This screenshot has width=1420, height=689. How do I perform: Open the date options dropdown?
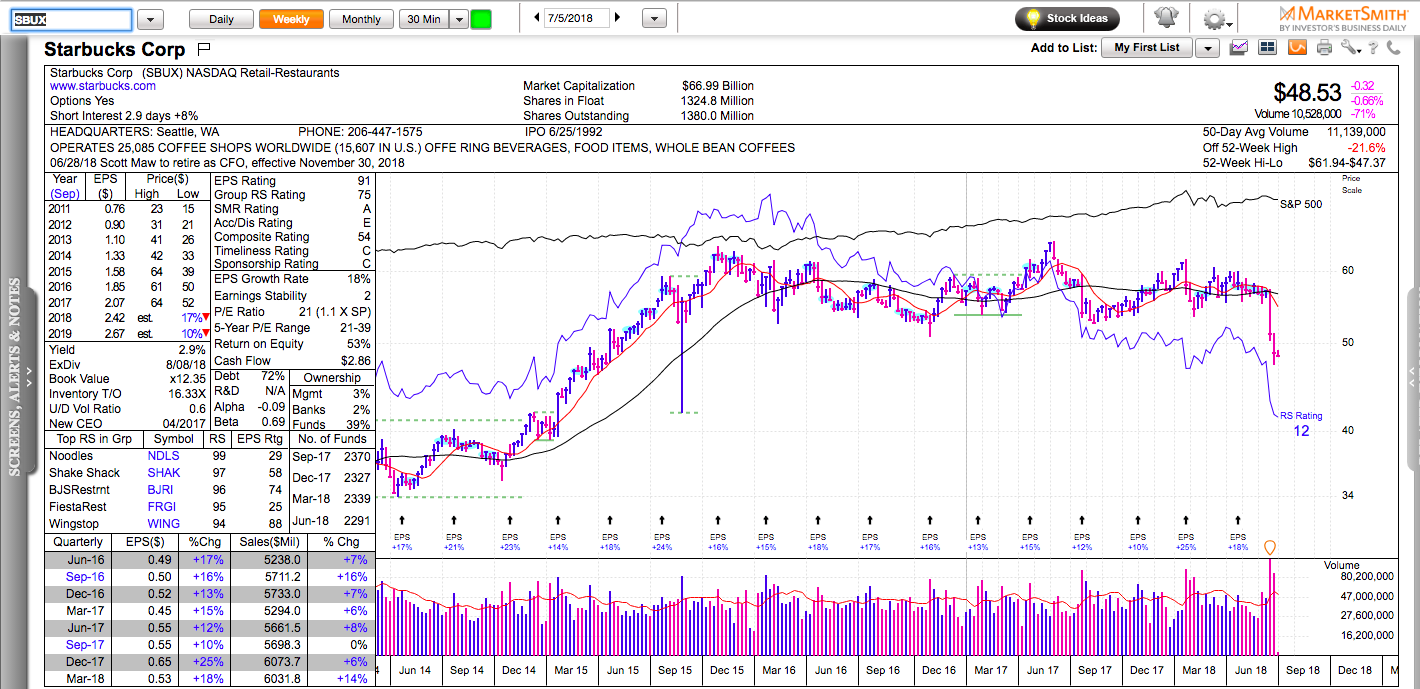pos(654,18)
